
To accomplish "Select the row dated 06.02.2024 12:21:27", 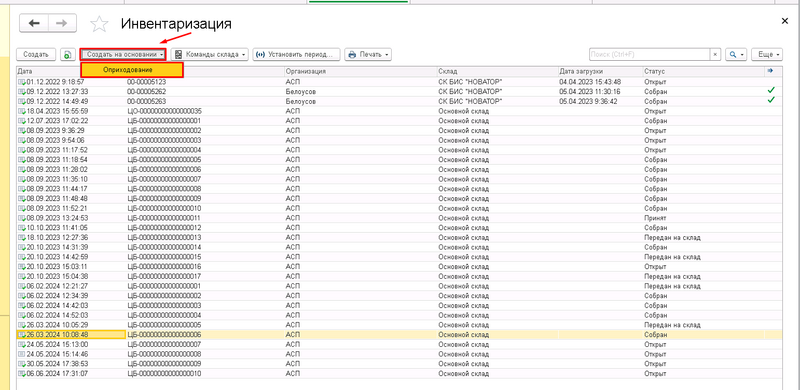I will pos(399,286).
